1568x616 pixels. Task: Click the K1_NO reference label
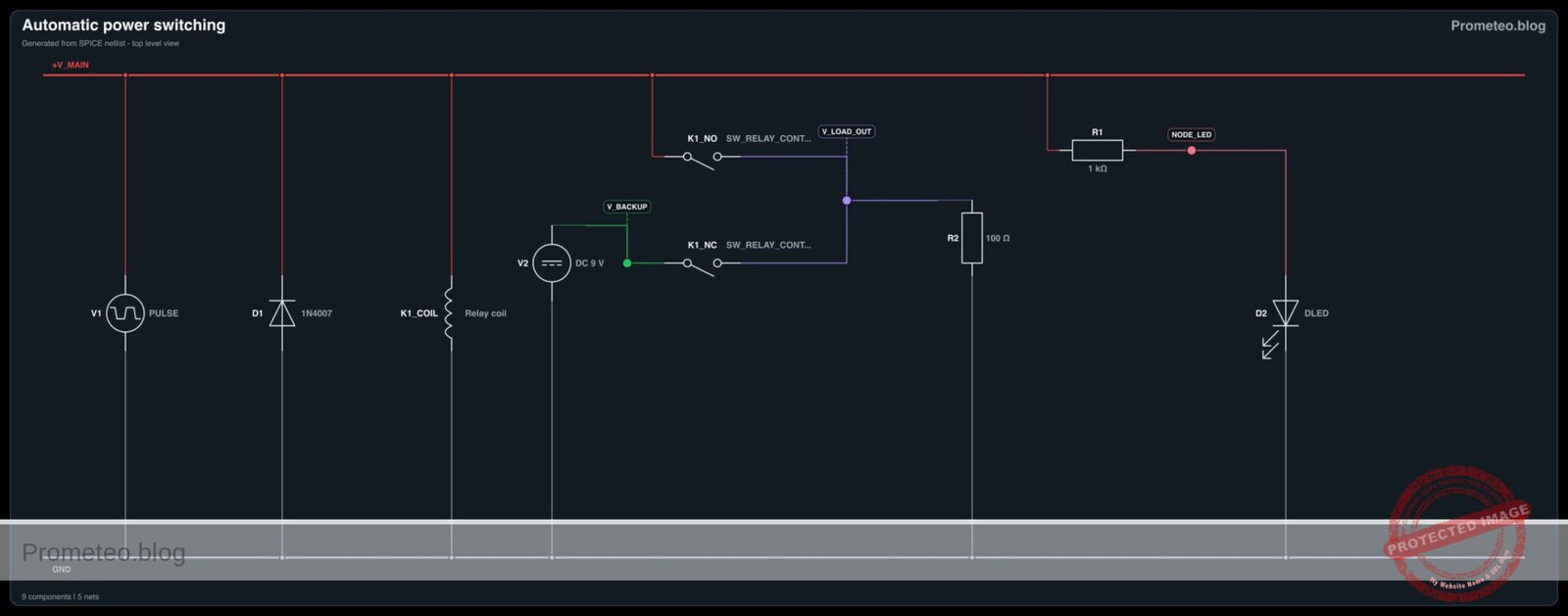click(x=703, y=139)
